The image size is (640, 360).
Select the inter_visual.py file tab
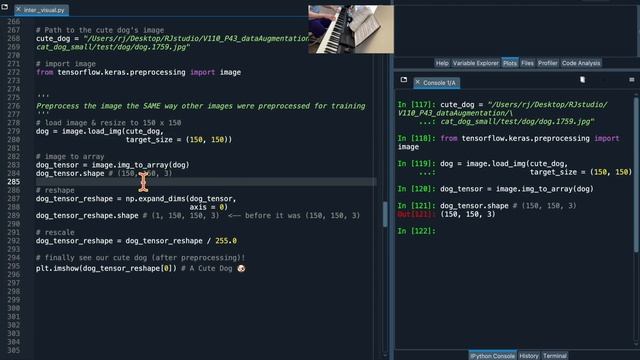(41, 10)
